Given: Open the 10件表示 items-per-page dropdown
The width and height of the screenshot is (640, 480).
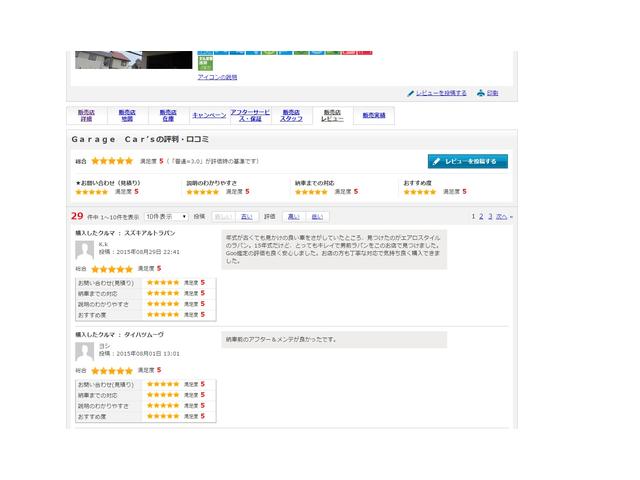Looking at the screenshot, I should click(166, 216).
